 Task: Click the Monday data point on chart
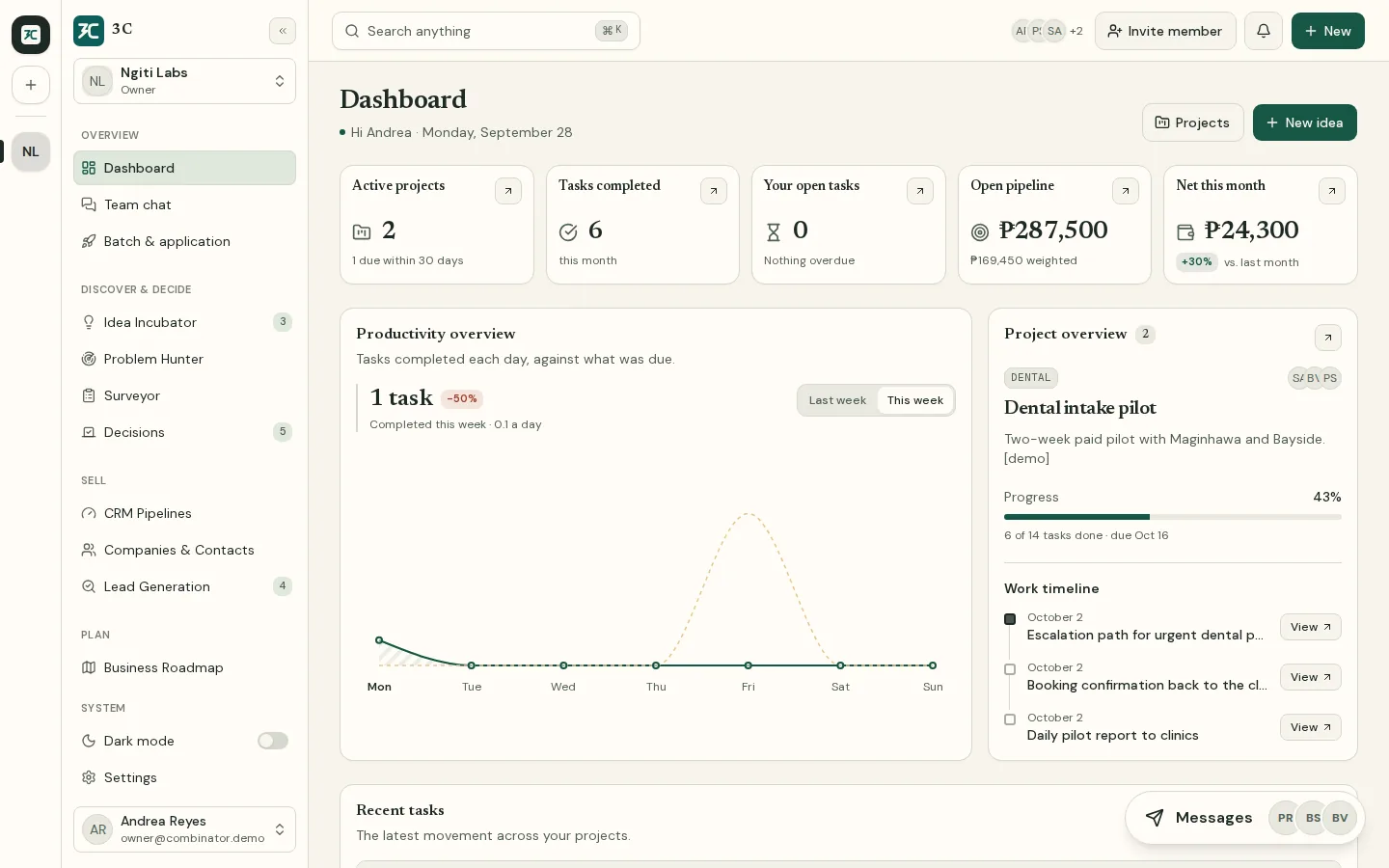click(379, 640)
